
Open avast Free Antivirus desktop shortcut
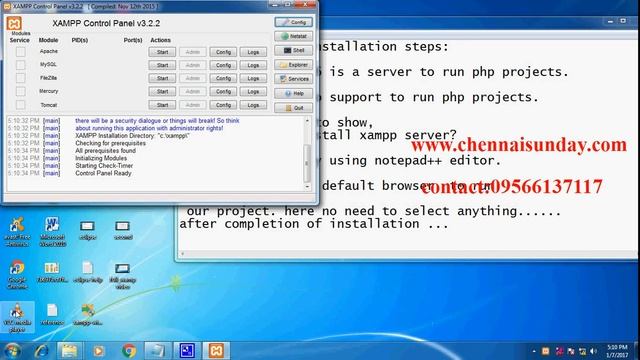[17, 232]
